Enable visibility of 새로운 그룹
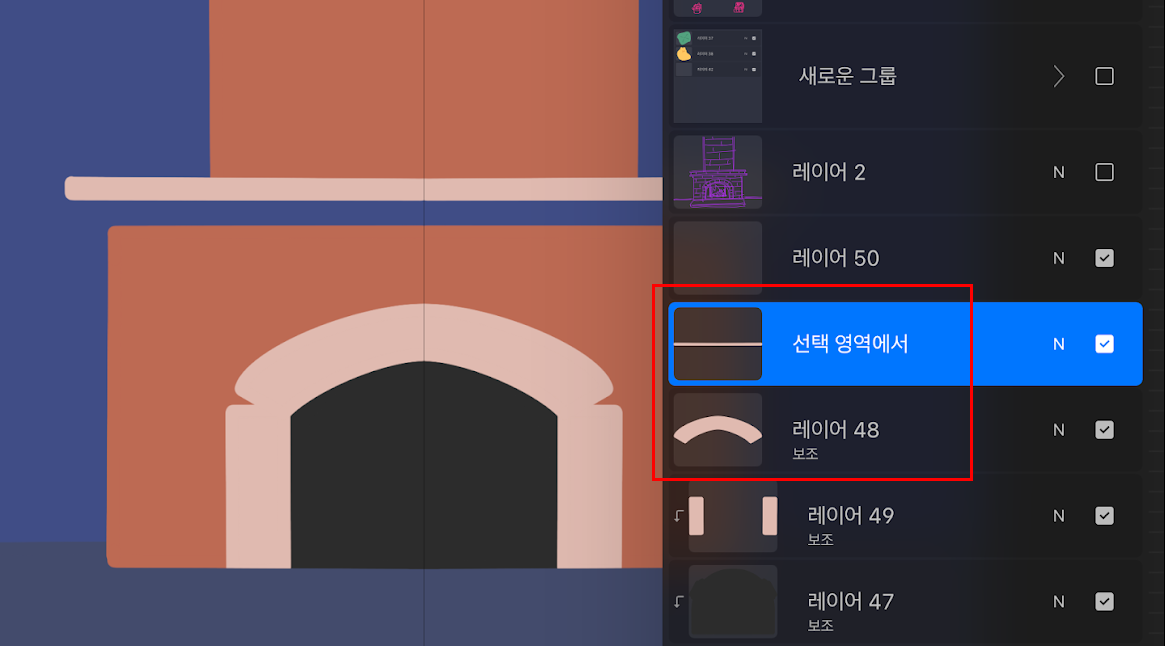 1104,76
